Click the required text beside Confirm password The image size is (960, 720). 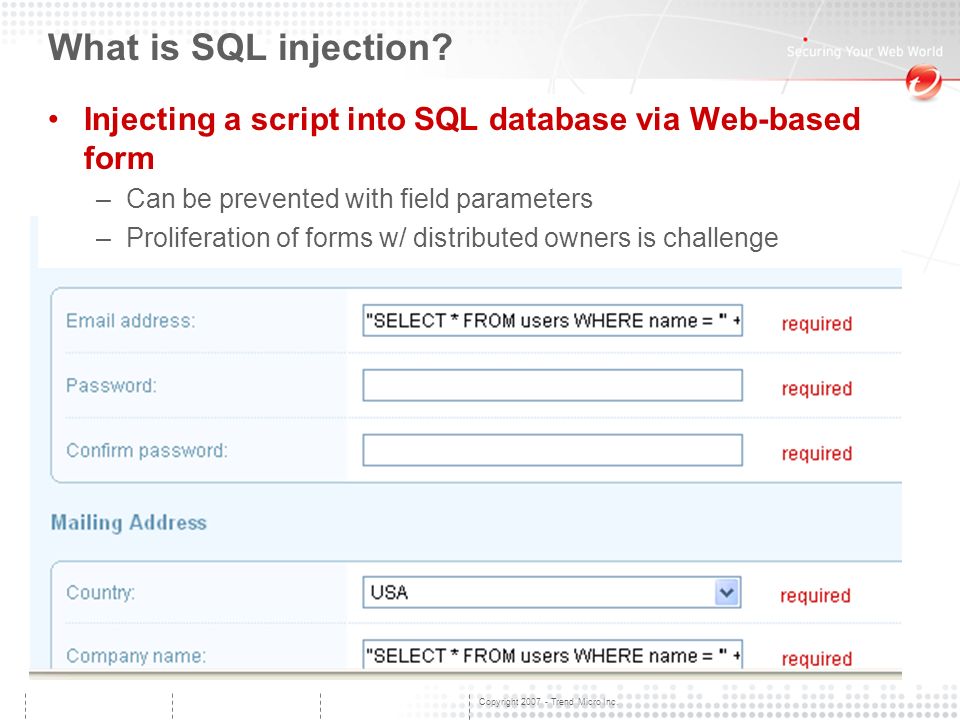pos(817,454)
